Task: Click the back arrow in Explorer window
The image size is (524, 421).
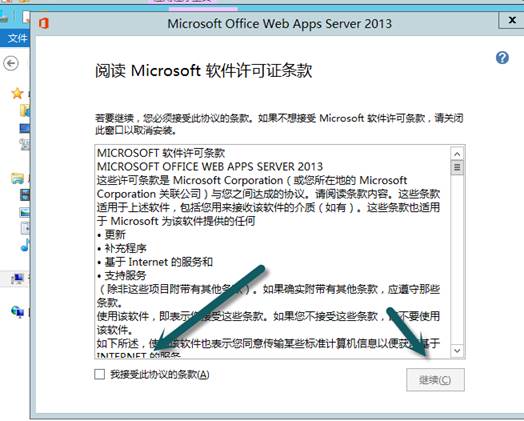Action: pos(11,63)
